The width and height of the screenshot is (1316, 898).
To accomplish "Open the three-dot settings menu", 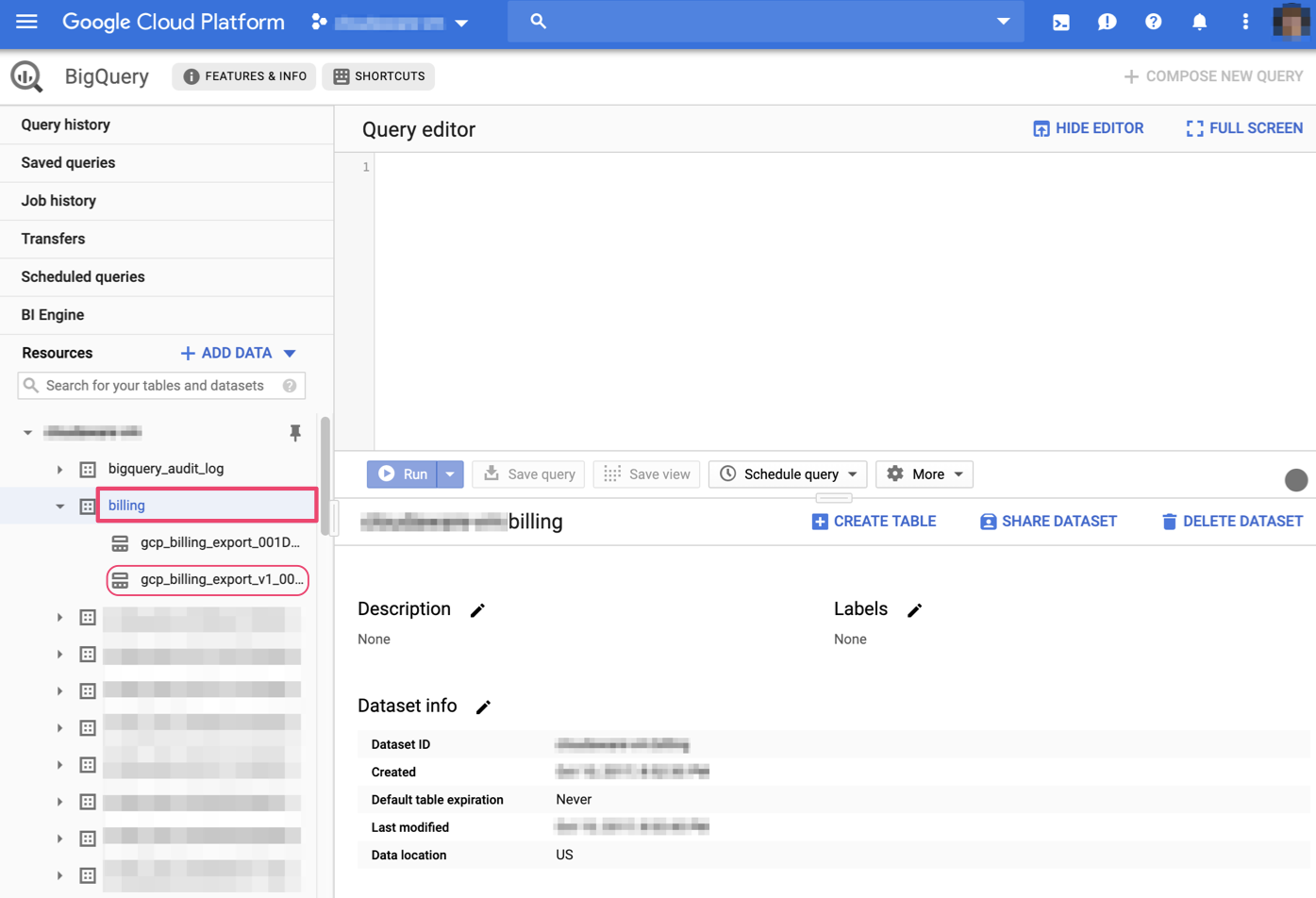I will click(1245, 22).
